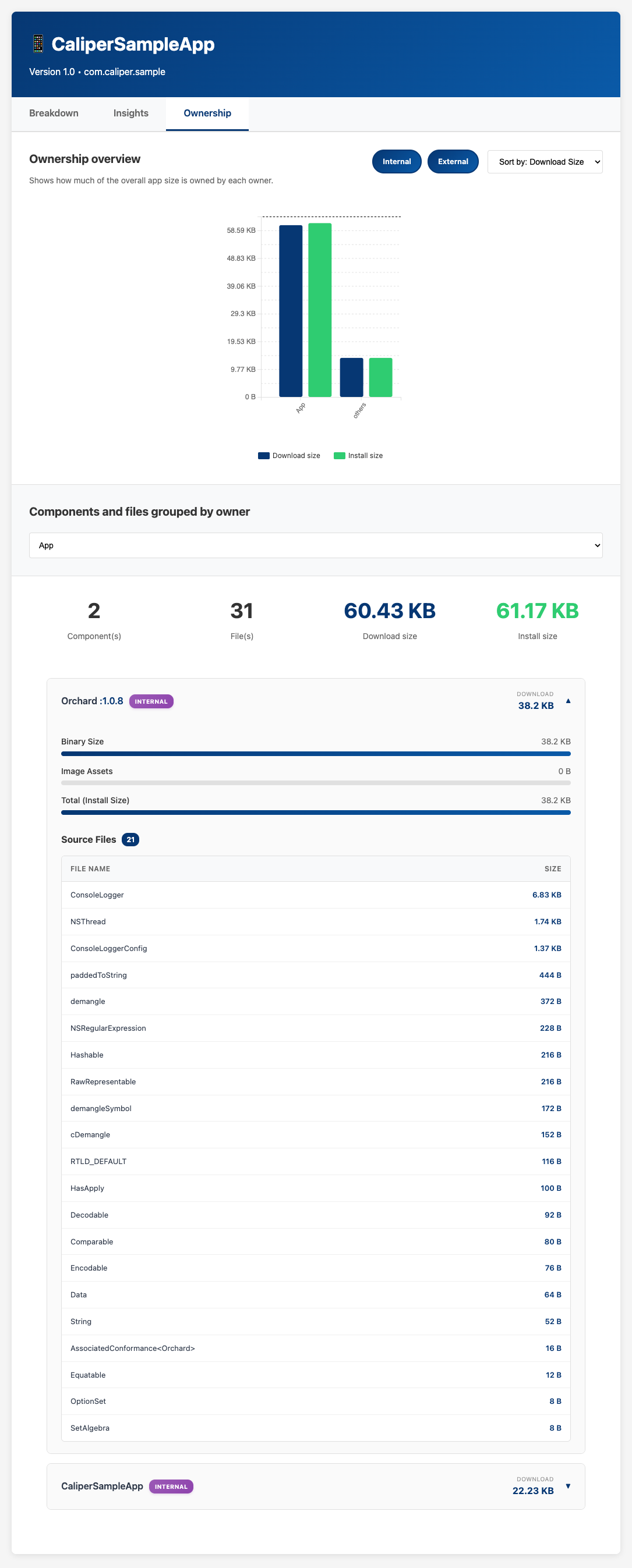This screenshot has width=632, height=1568.
Task: Select the demangleSymbol file row
Action: 316,1108
